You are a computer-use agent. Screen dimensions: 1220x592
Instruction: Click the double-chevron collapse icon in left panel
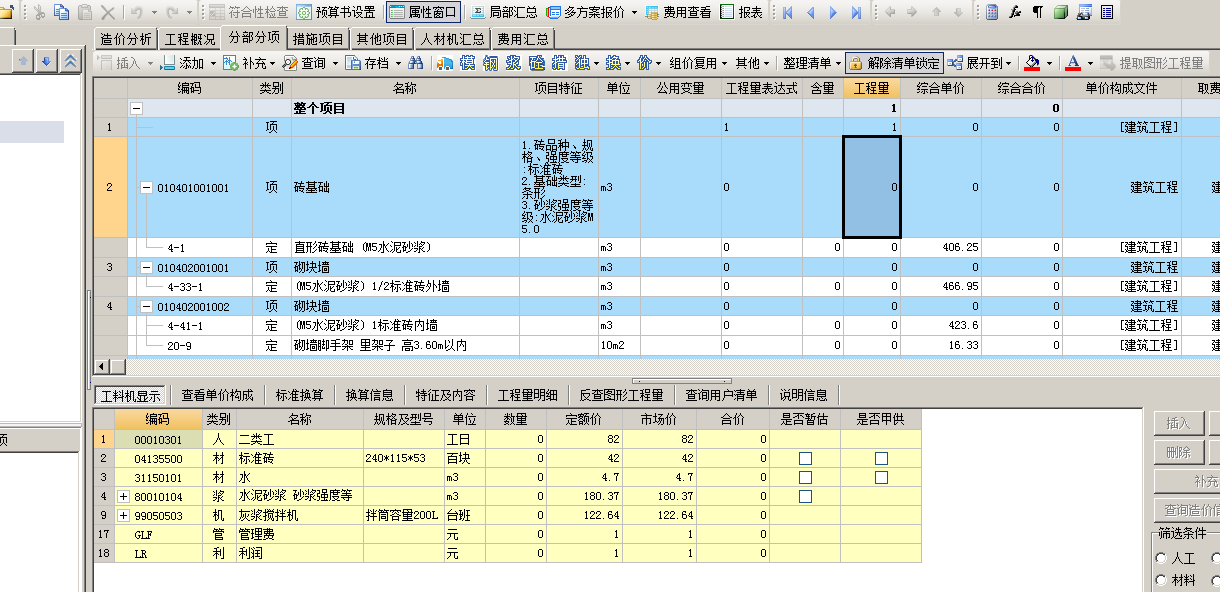[69, 62]
